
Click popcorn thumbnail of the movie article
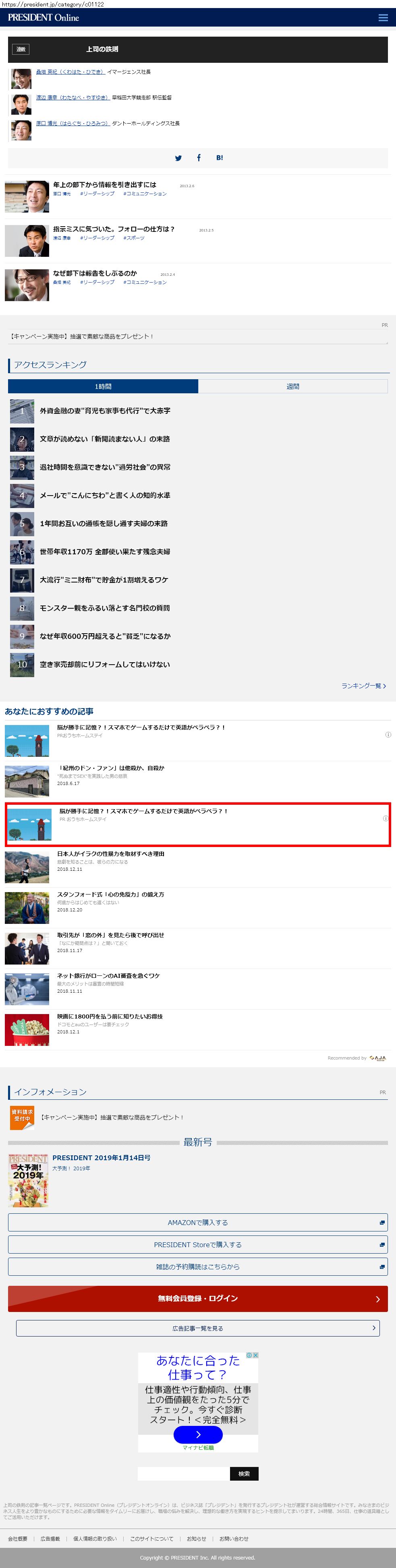click(27, 1030)
